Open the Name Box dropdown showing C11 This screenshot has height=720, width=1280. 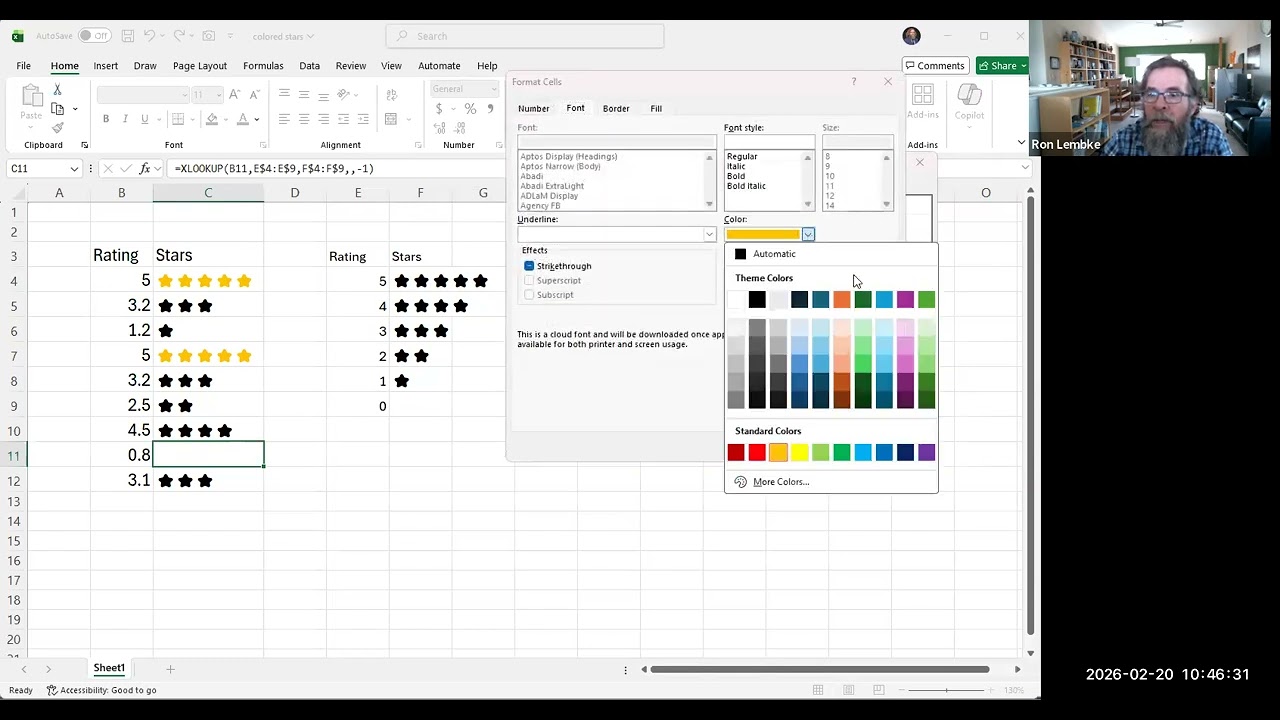coord(74,169)
